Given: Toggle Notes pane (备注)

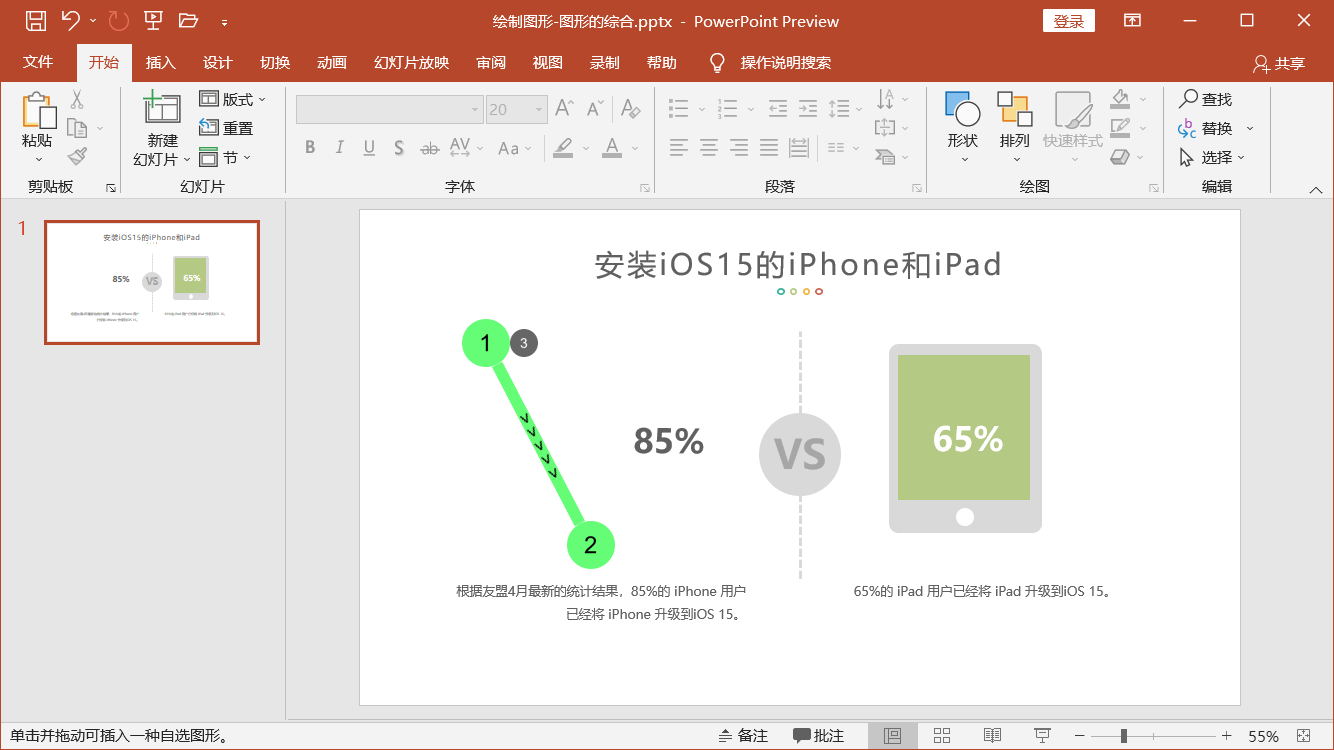Looking at the screenshot, I should [x=743, y=736].
